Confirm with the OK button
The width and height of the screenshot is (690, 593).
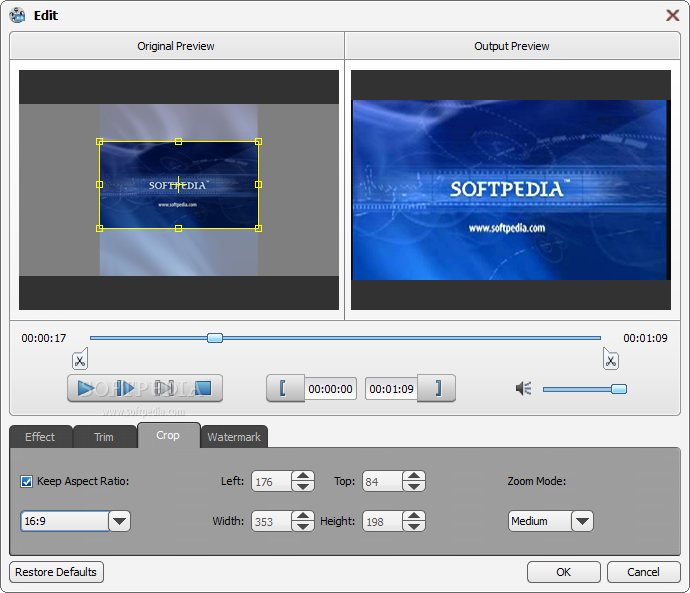(564, 572)
